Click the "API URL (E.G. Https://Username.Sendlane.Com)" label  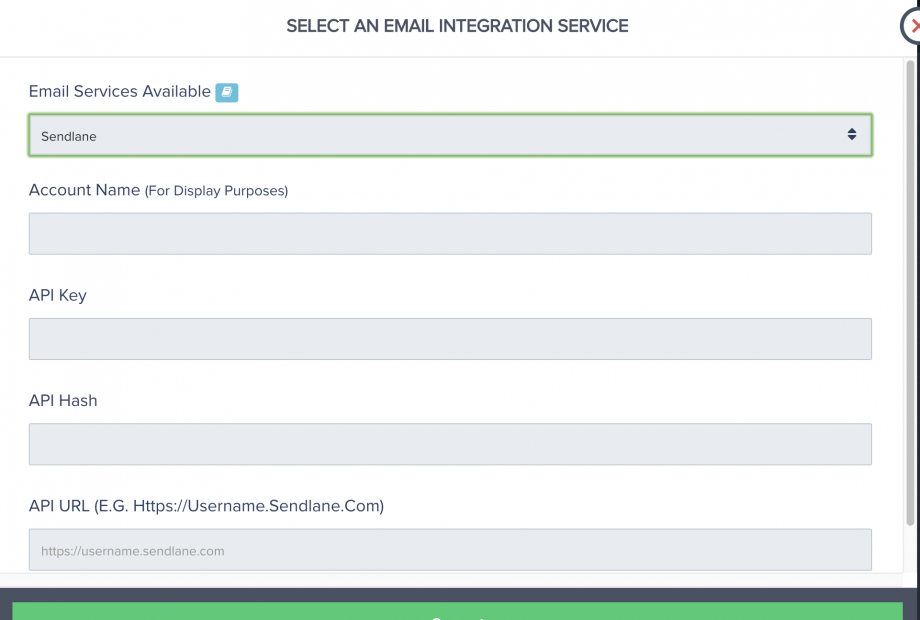point(207,506)
